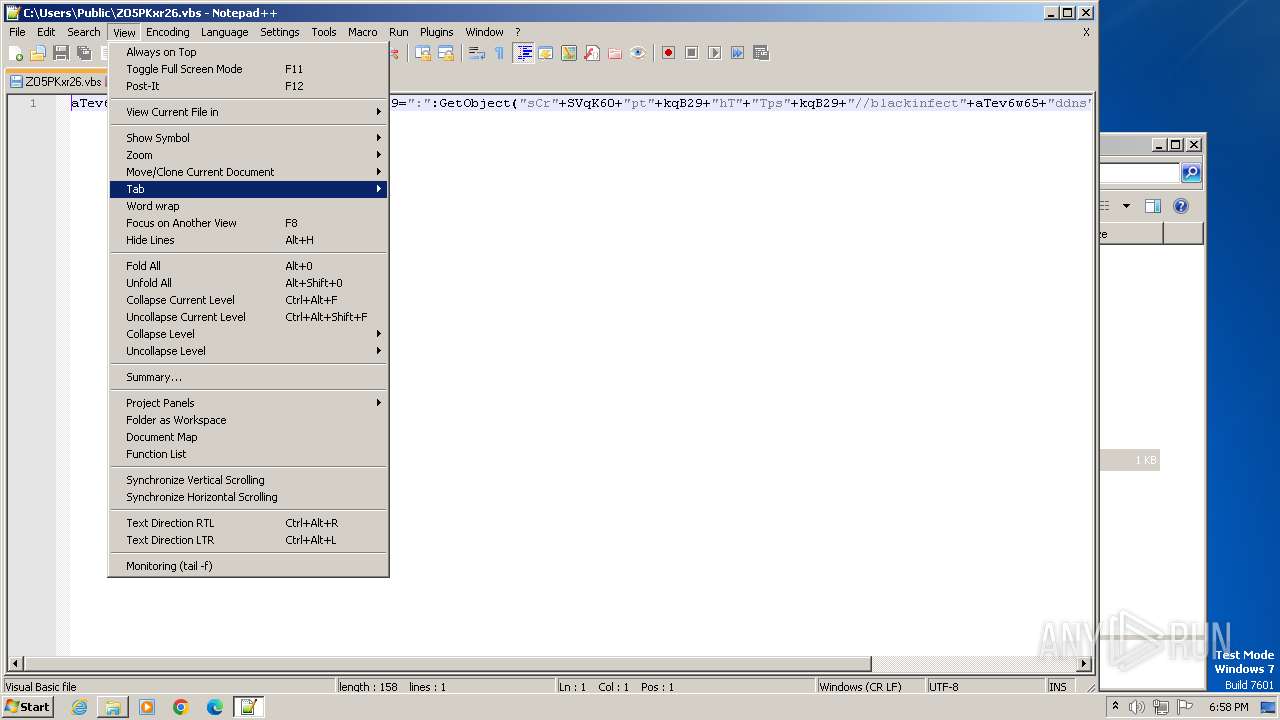Expand View Current File in submenu
This screenshot has height=720, width=1280.
(248, 112)
